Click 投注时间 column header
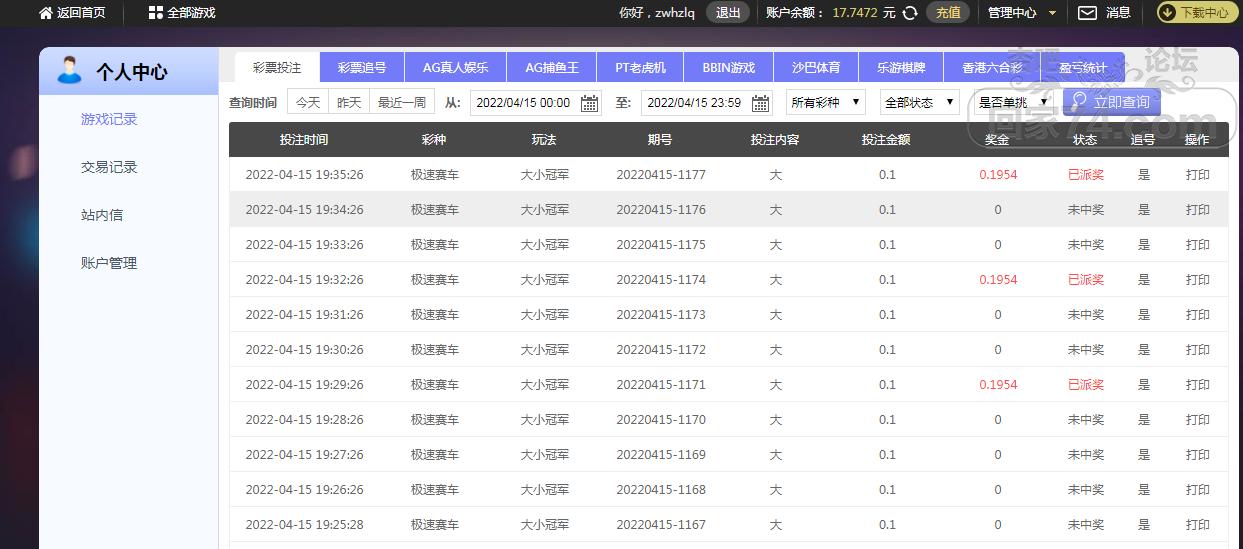The image size is (1243, 549). (304, 140)
